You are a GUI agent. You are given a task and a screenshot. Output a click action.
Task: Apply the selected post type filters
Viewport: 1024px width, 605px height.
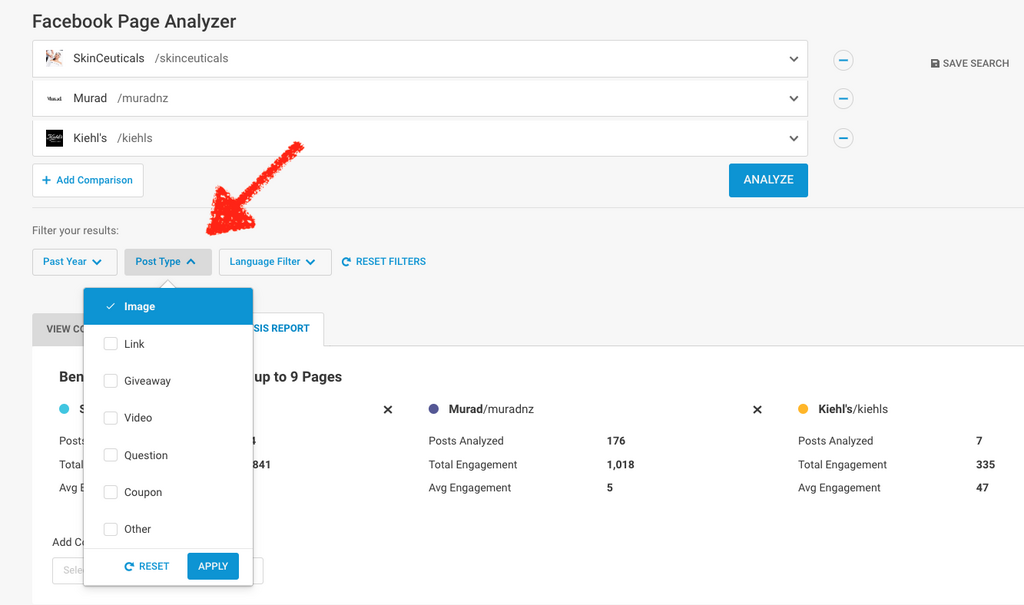[213, 566]
